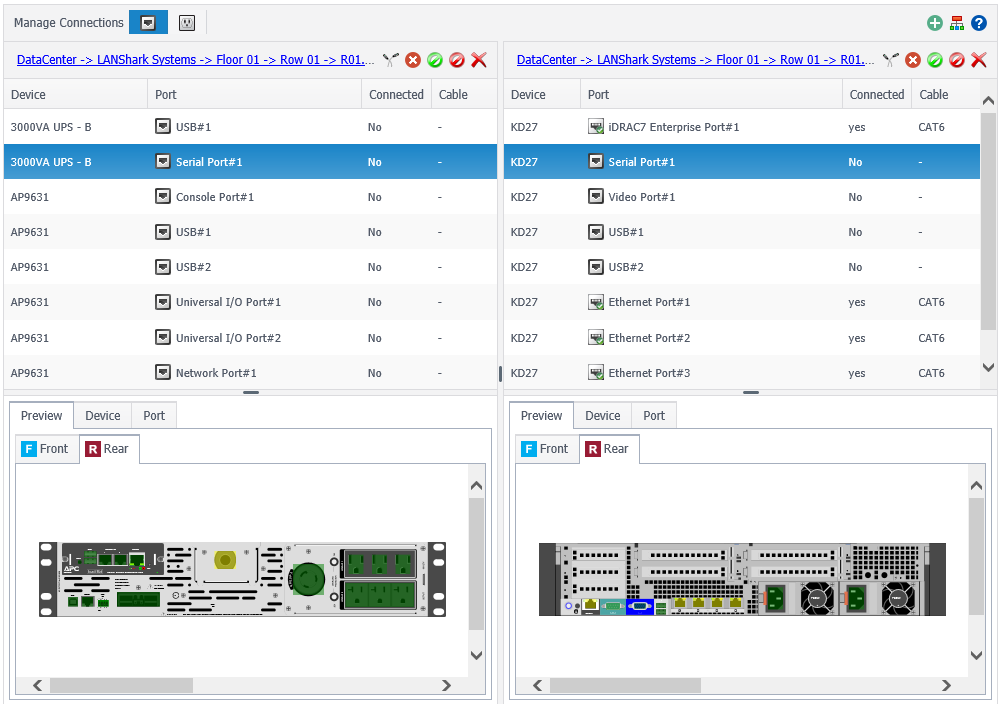Switch to left pane Port tab
This screenshot has width=1001, height=704.
(154, 416)
